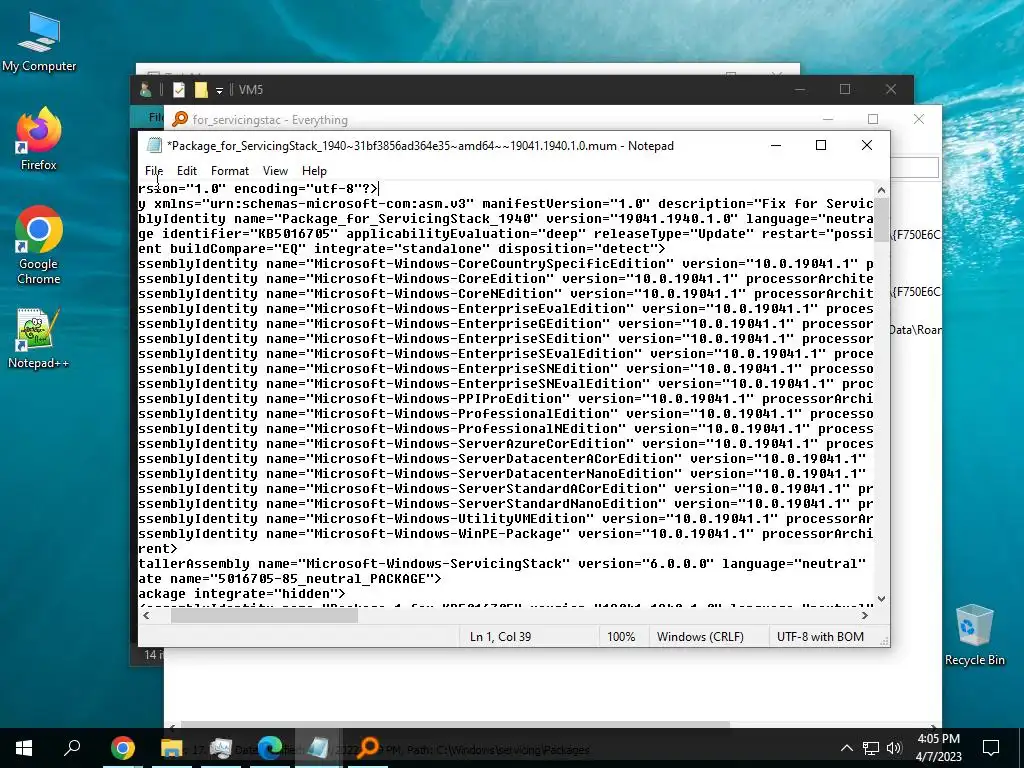Click the checkmark properties icon in VM5 title bar
The image size is (1024, 768).
click(178, 90)
